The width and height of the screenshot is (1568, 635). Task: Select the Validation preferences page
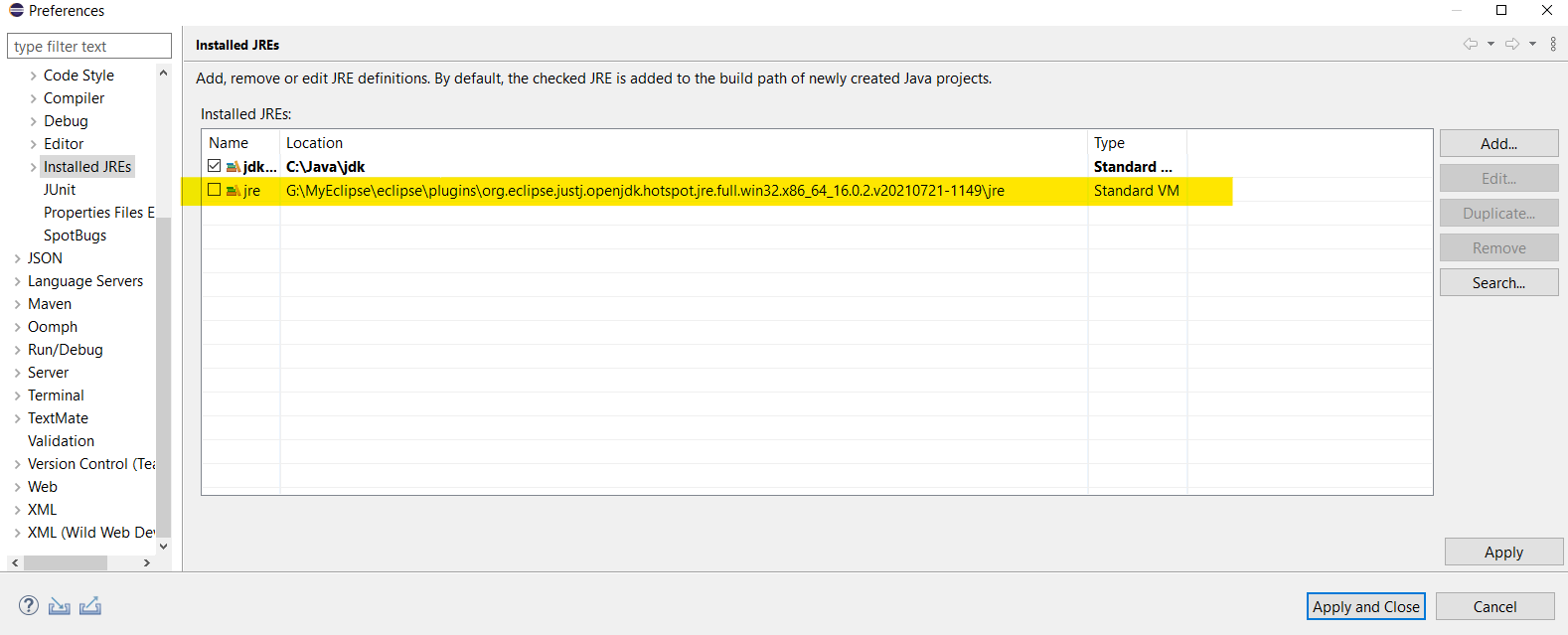61,441
